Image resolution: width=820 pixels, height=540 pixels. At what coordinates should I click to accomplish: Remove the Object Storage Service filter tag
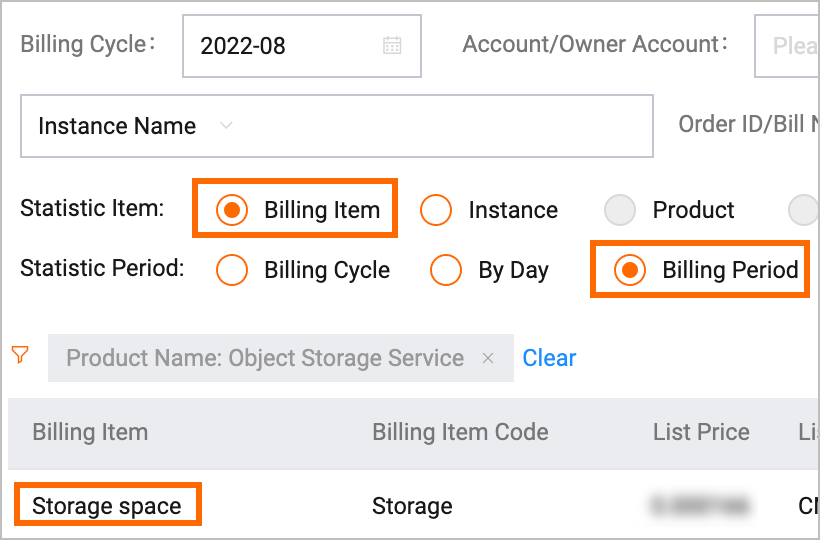pyautogui.click(x=488, y=358)
